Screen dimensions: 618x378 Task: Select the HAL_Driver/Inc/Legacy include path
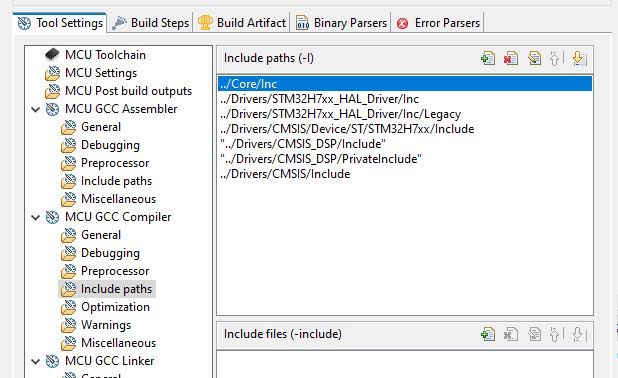pyautogui.click(x=405, y=114)
